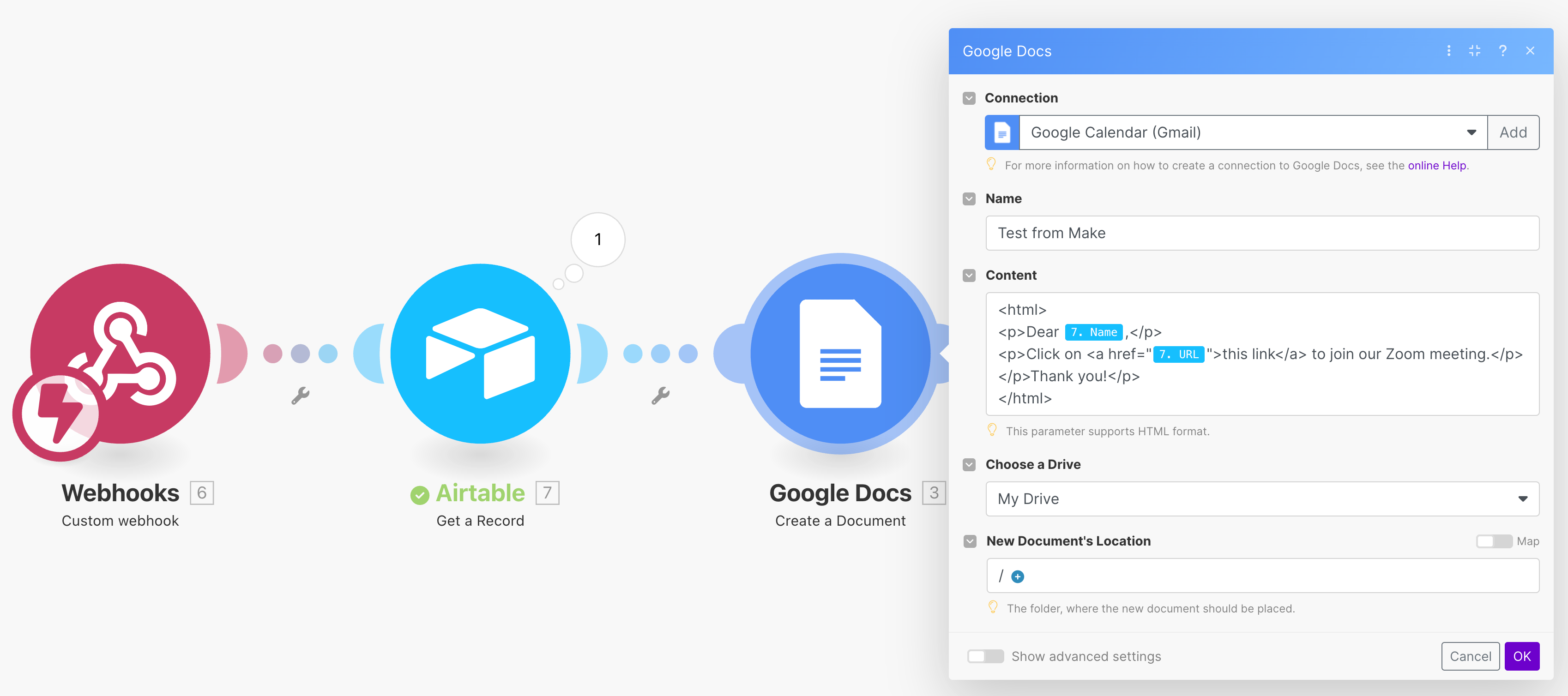This screenshot has width=1568, height=696.
Task: Open Airtable's bubble showing 1 operation
Action: pyautogui.click(x=598, y=239)
